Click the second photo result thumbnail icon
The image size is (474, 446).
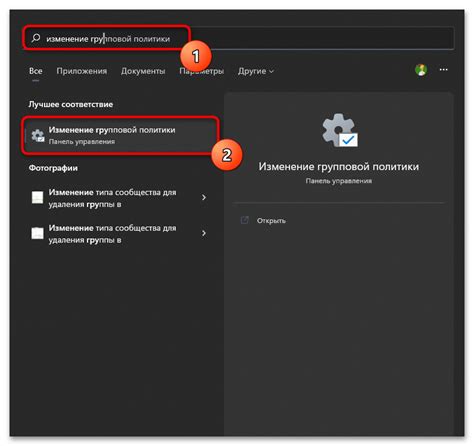coord(37,233)
